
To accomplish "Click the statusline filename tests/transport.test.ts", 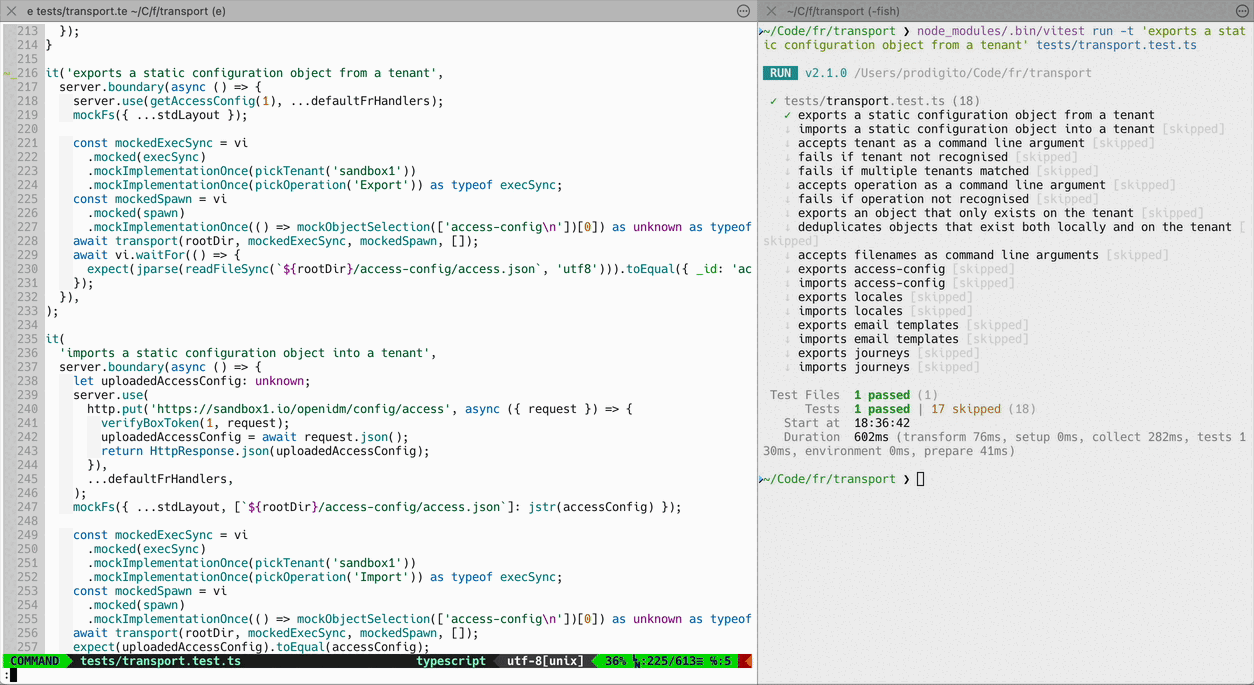I will [160, 661].
